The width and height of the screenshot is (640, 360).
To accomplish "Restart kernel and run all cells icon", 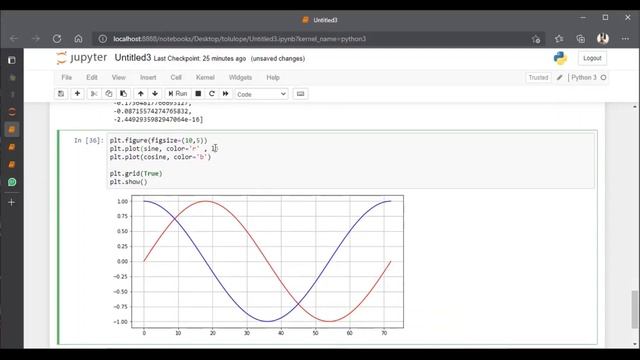I will click(225, 94).
